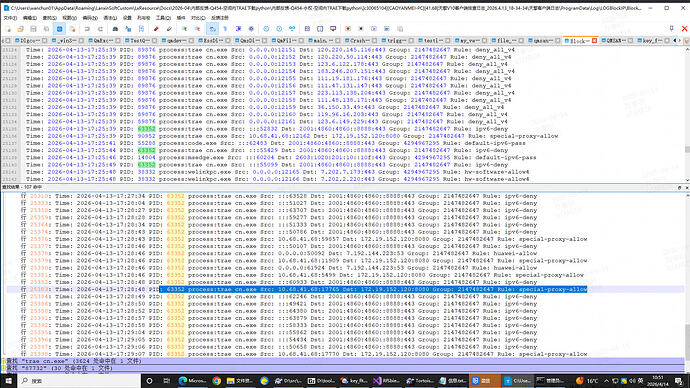Open file using the folder toolbar icon
This screenshot has height=388, width=690.
click(x=20, y=29)
